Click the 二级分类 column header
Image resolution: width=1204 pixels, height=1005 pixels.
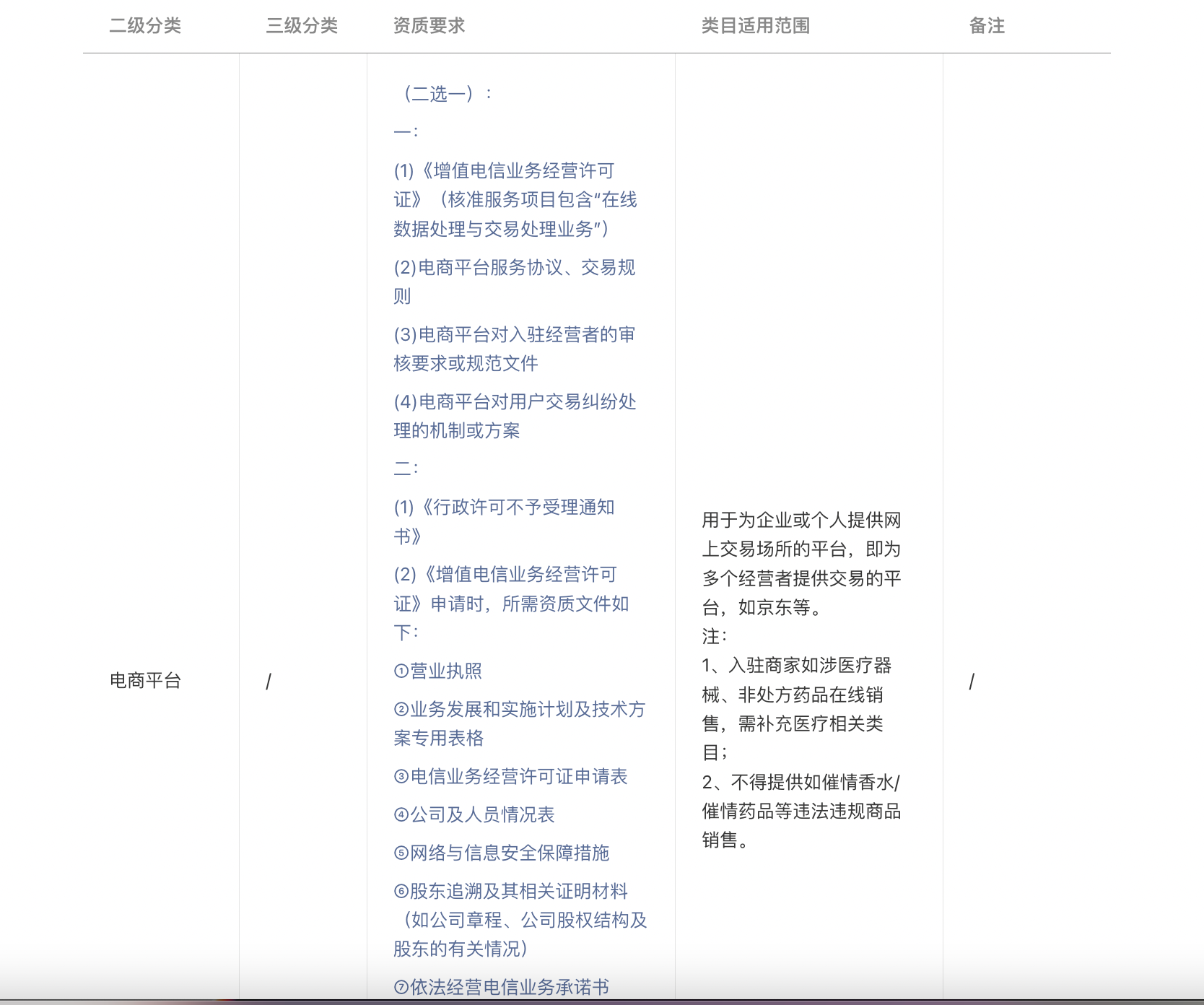pyautogui.click(x=145, y=26)
